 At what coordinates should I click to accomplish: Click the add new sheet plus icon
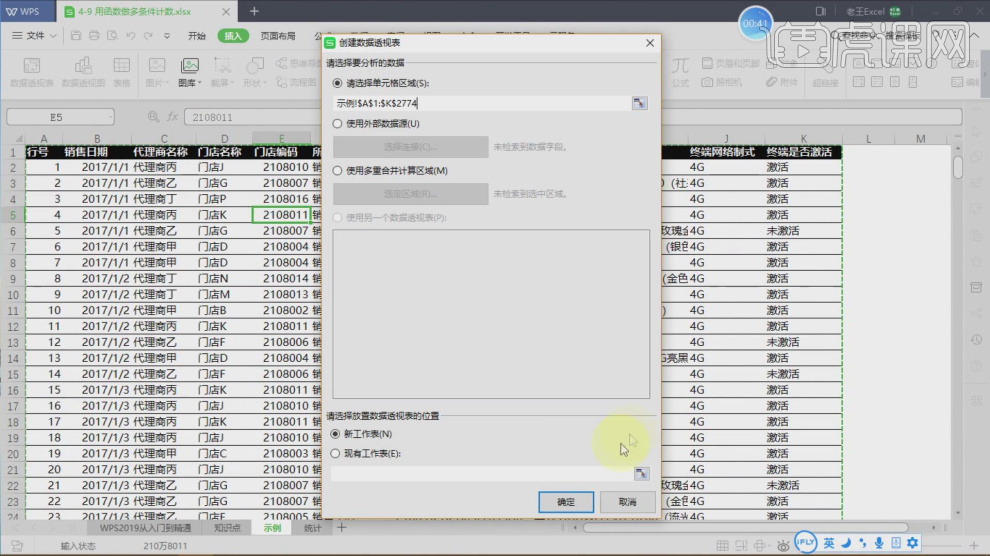[342, 528]
